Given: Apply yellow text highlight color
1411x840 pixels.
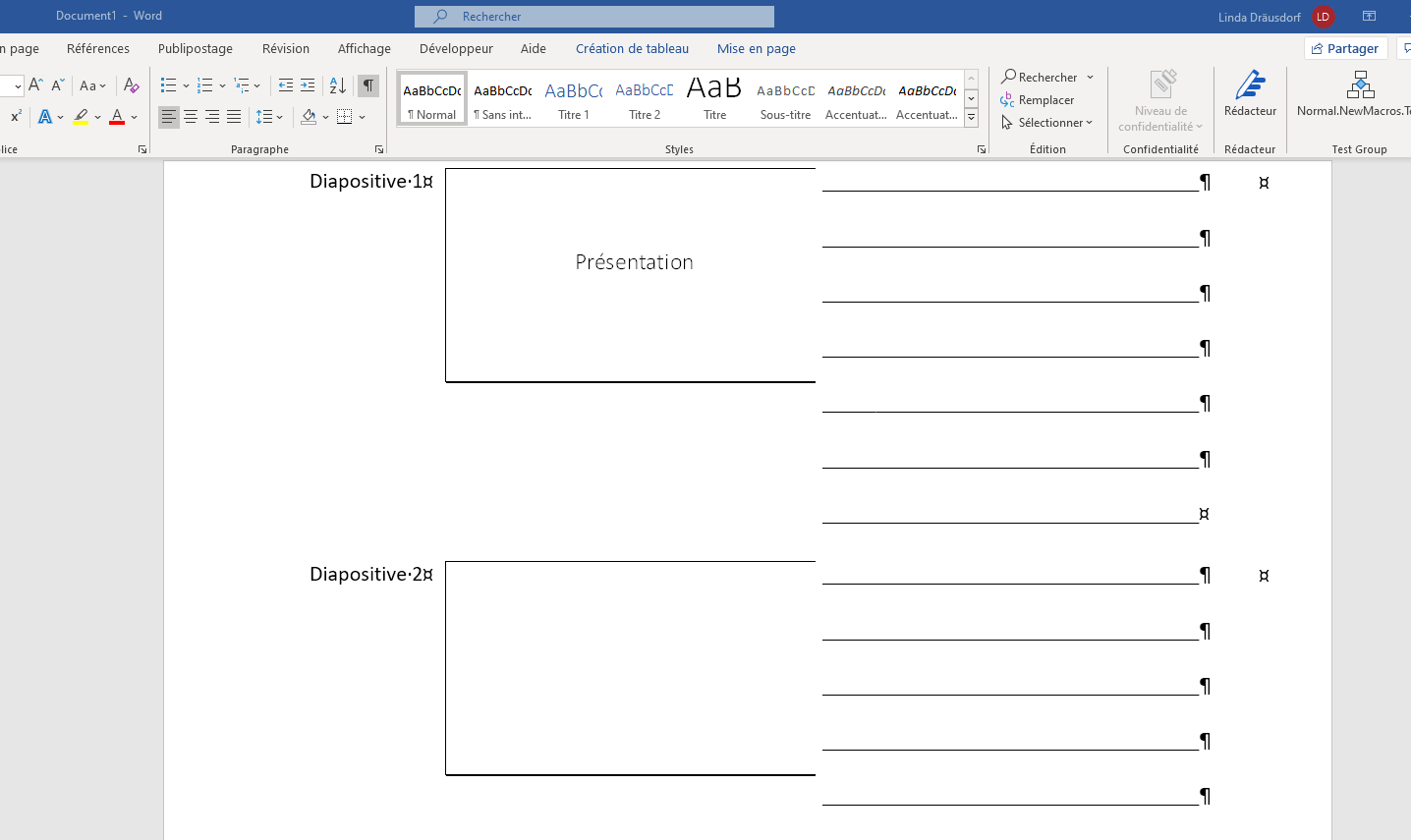Looking at the screenshot, I should tap(81, 117).
